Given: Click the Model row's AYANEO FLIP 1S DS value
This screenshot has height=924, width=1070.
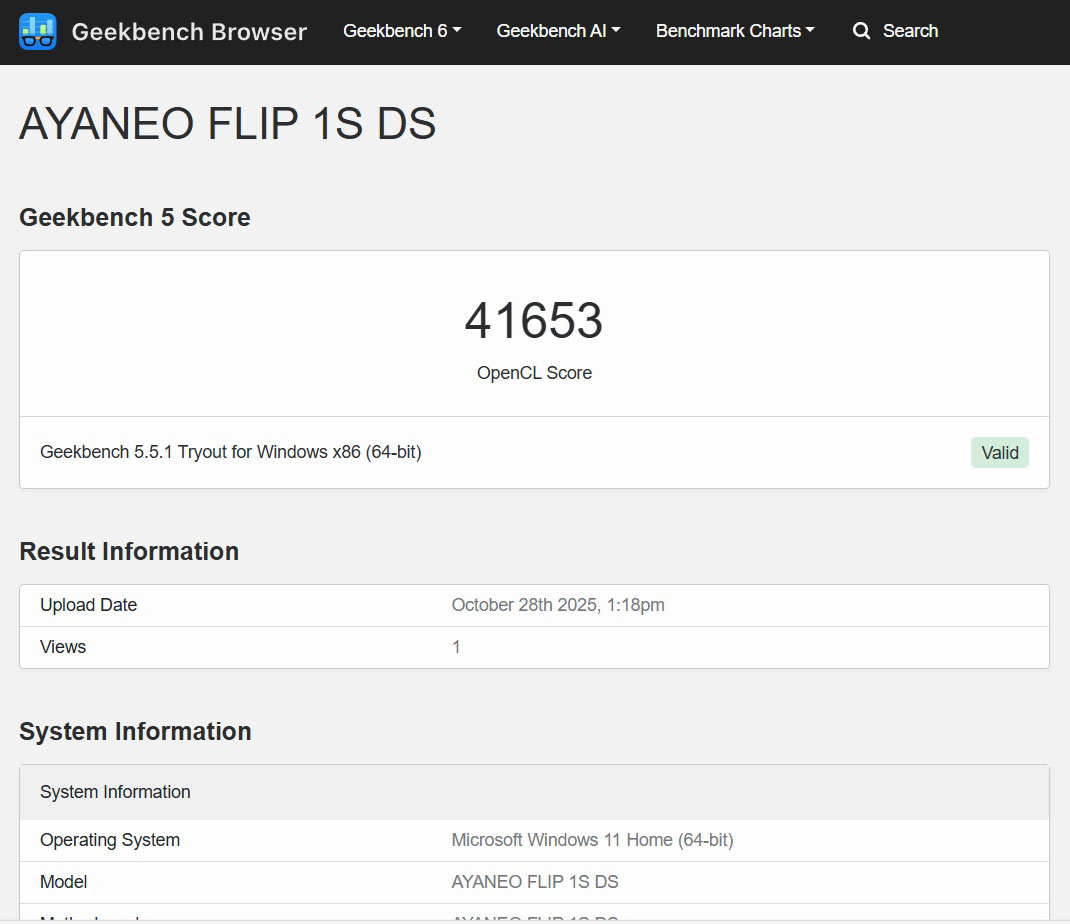Looking at the screenshot, I should coord(535,882).
